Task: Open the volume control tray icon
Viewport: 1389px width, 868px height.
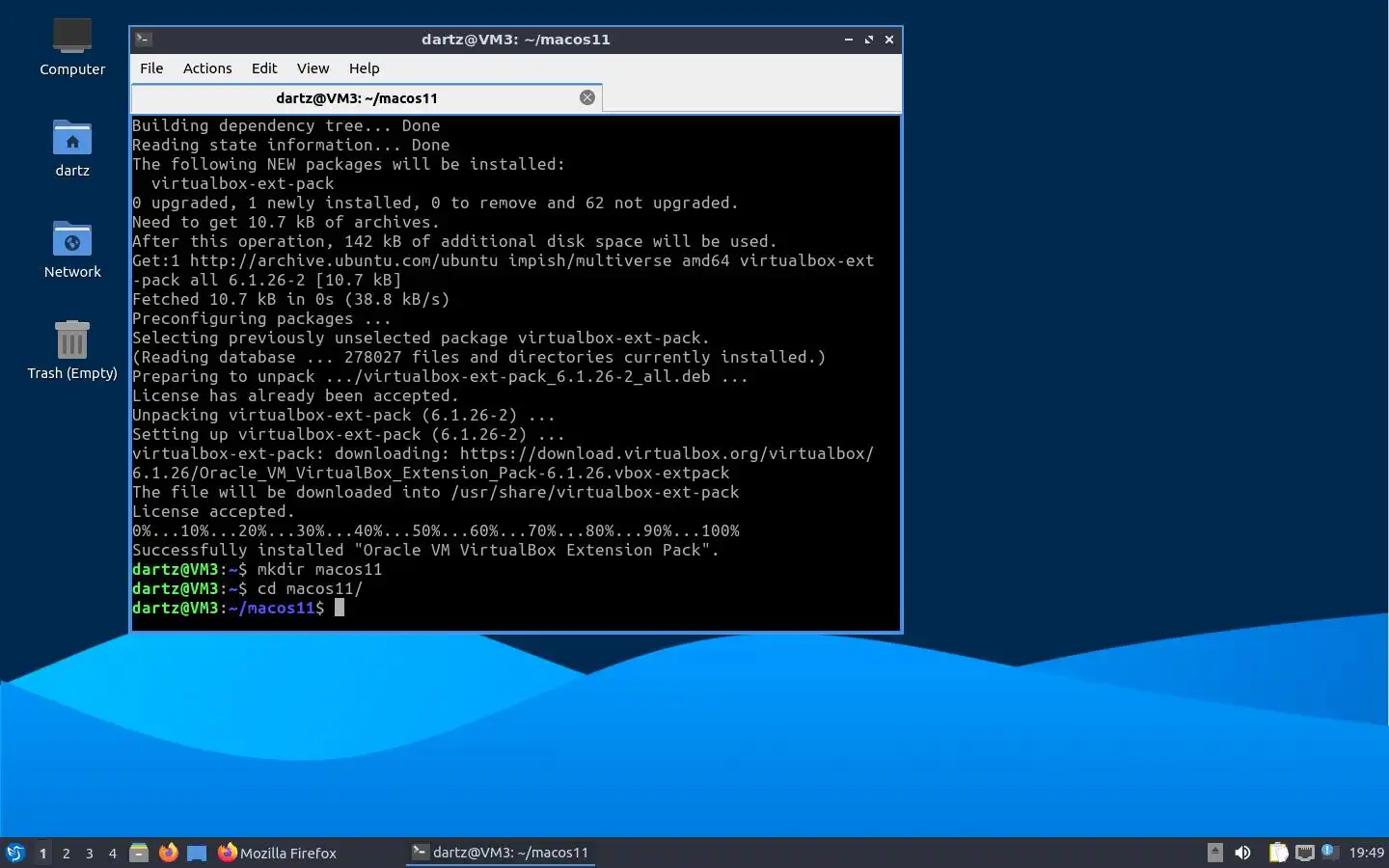Action: coord(1243,853)
